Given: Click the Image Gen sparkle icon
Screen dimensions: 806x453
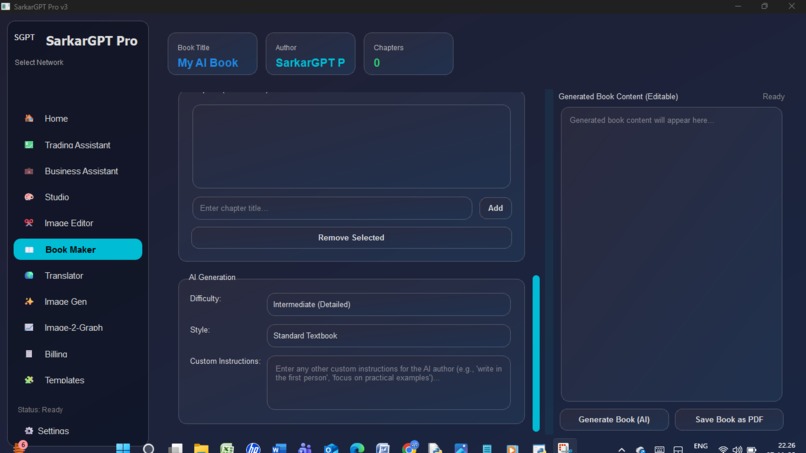Looking at the screenshot, I should [29, 301].
